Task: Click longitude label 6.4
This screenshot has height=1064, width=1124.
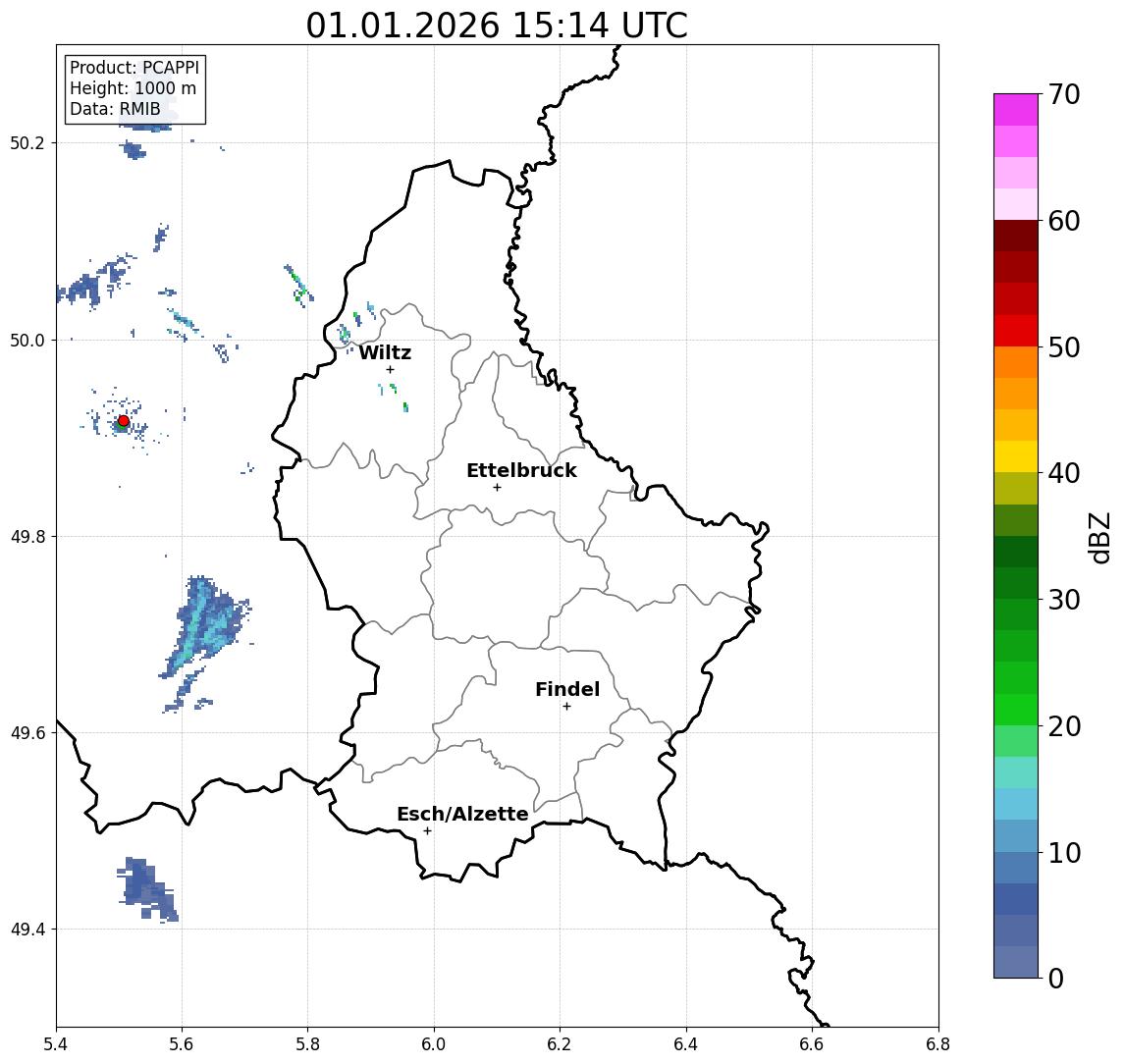Action: [x=686, y=1044]
